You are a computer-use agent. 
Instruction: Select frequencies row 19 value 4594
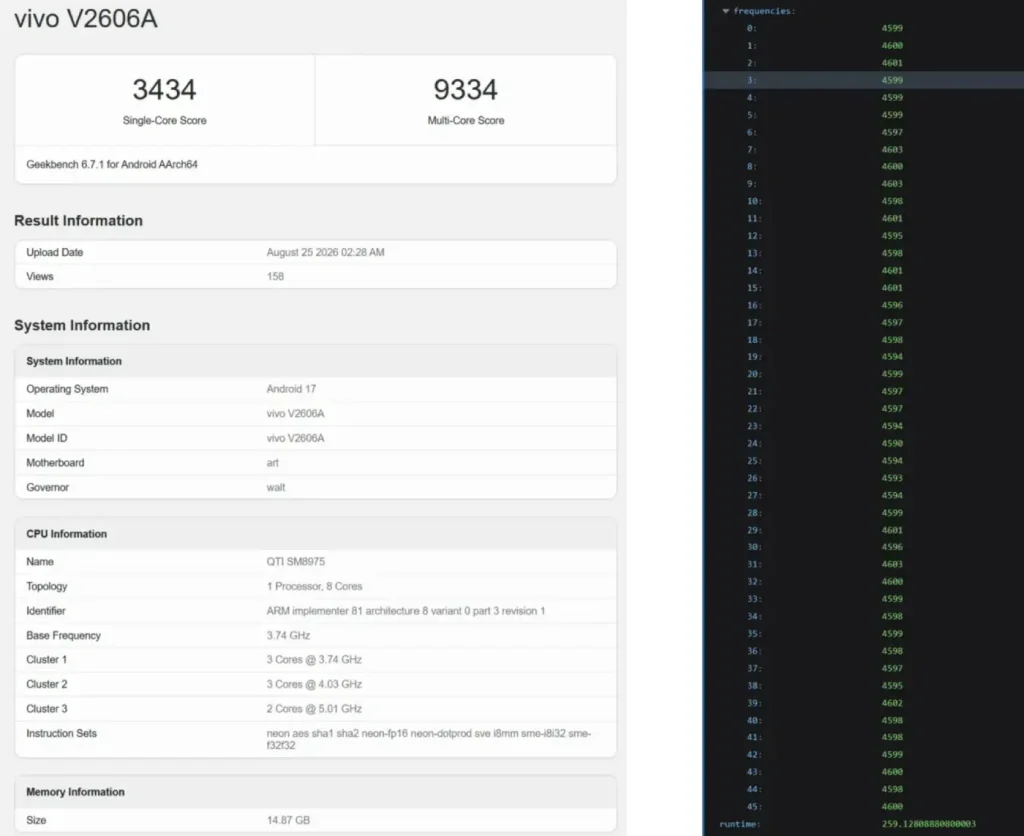(892, 357)
